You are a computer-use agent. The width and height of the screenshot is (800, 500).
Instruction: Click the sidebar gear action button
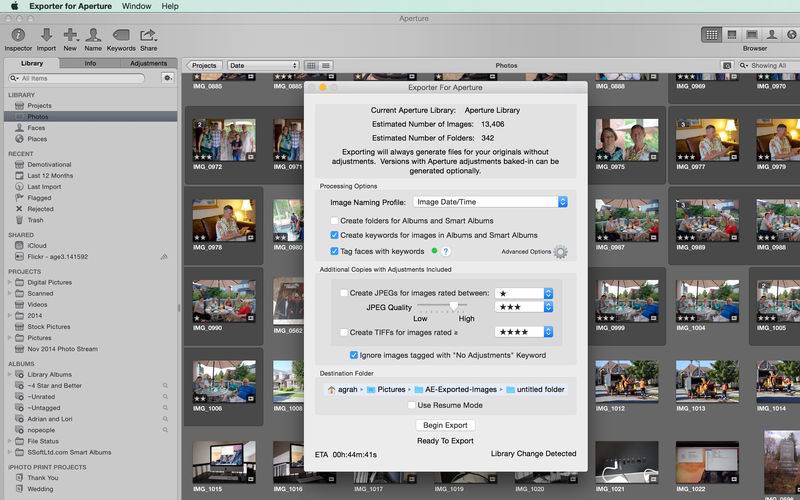point(167,78)
